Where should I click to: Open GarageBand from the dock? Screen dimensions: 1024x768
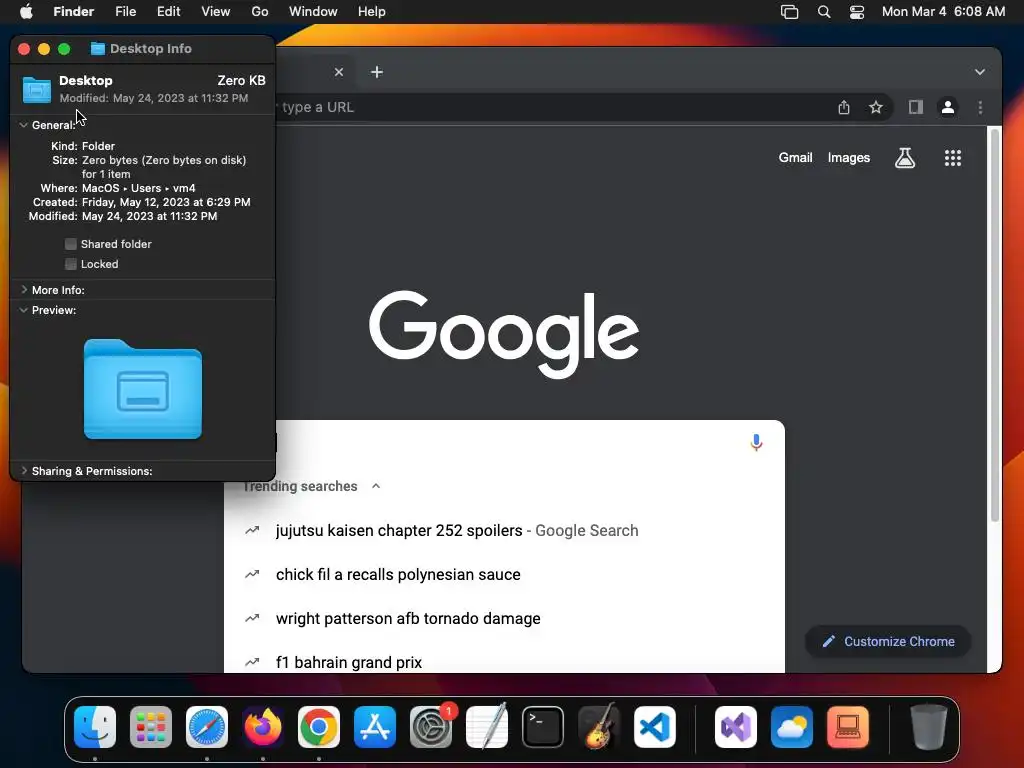599,727
